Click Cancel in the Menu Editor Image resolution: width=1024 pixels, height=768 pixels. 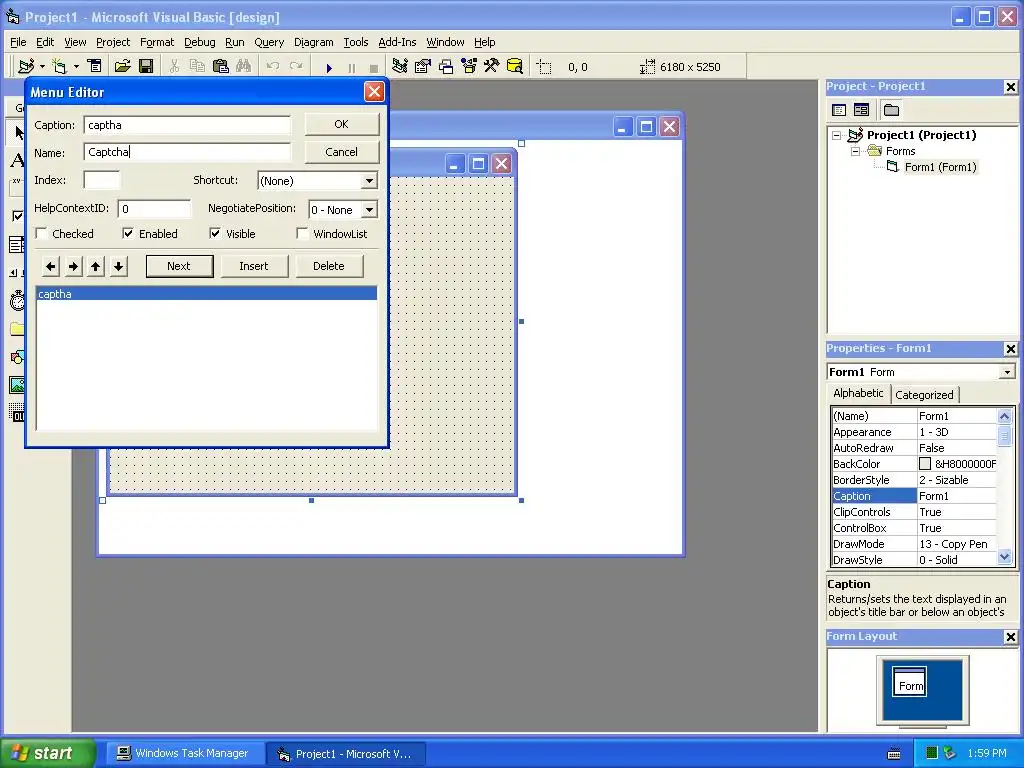[342, 152]
